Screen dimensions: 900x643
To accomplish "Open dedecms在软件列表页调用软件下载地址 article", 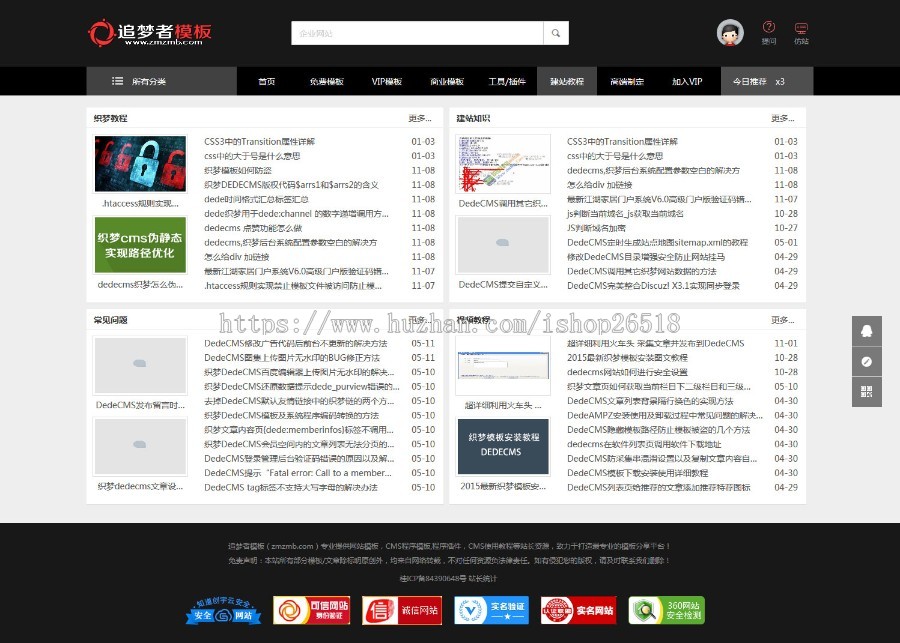I will pyautogui.click(x=644, y=444).
